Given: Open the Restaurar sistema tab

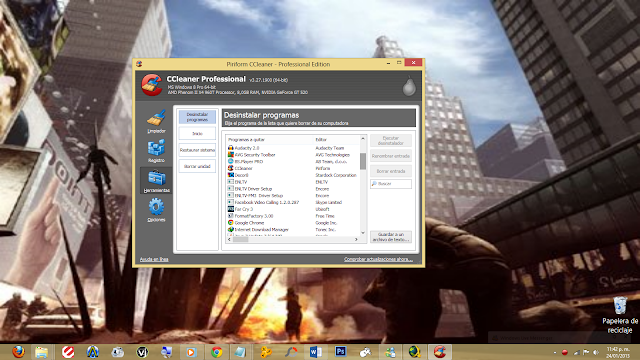Looking at the screenshot, I should pyautogui.click(x=197, y=150).
